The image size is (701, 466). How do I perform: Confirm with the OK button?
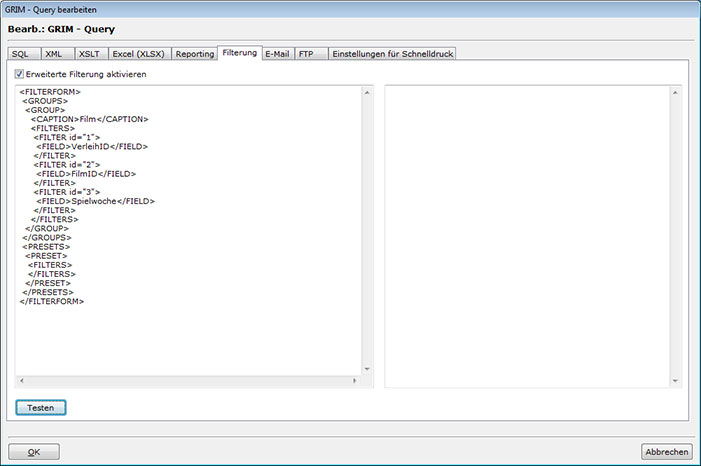(x=33, y=451)
